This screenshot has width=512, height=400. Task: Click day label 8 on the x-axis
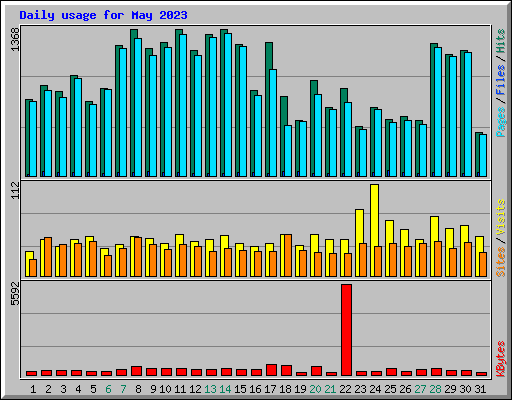click(138, 389)
